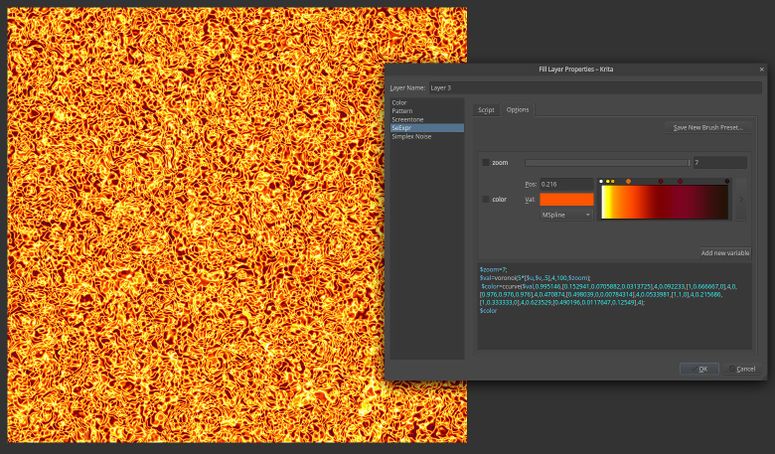Switch to the Script tab
Screen dimensions: 775x454
[486, 110]
